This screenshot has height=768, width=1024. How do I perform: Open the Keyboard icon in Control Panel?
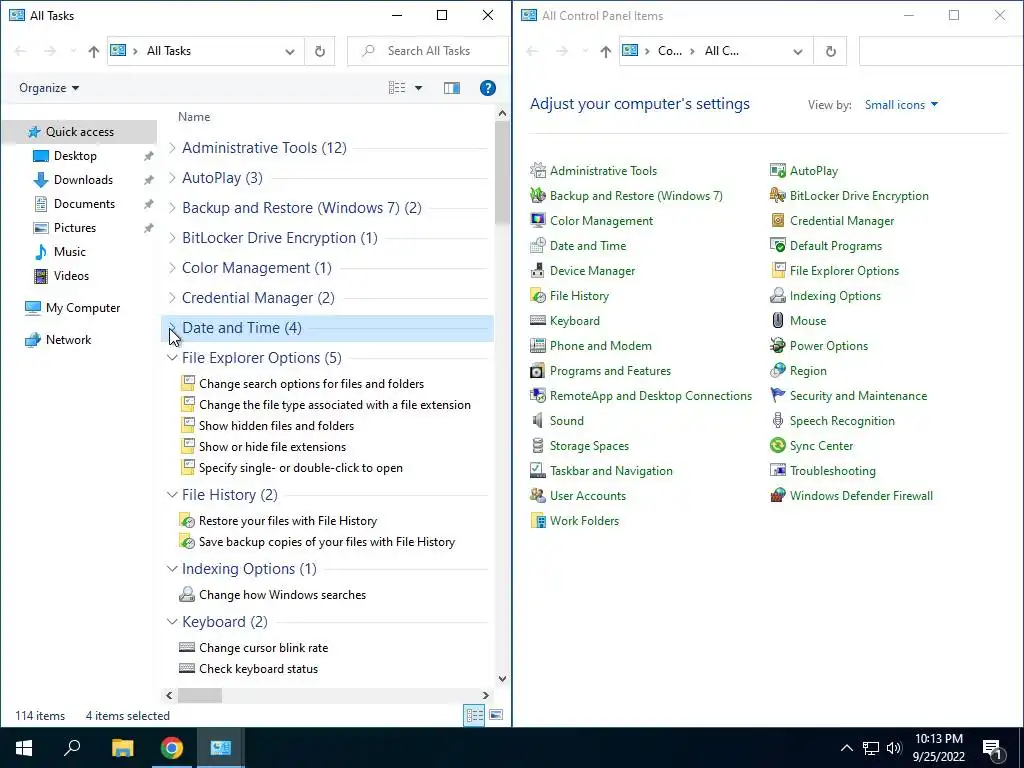[537, 321]
